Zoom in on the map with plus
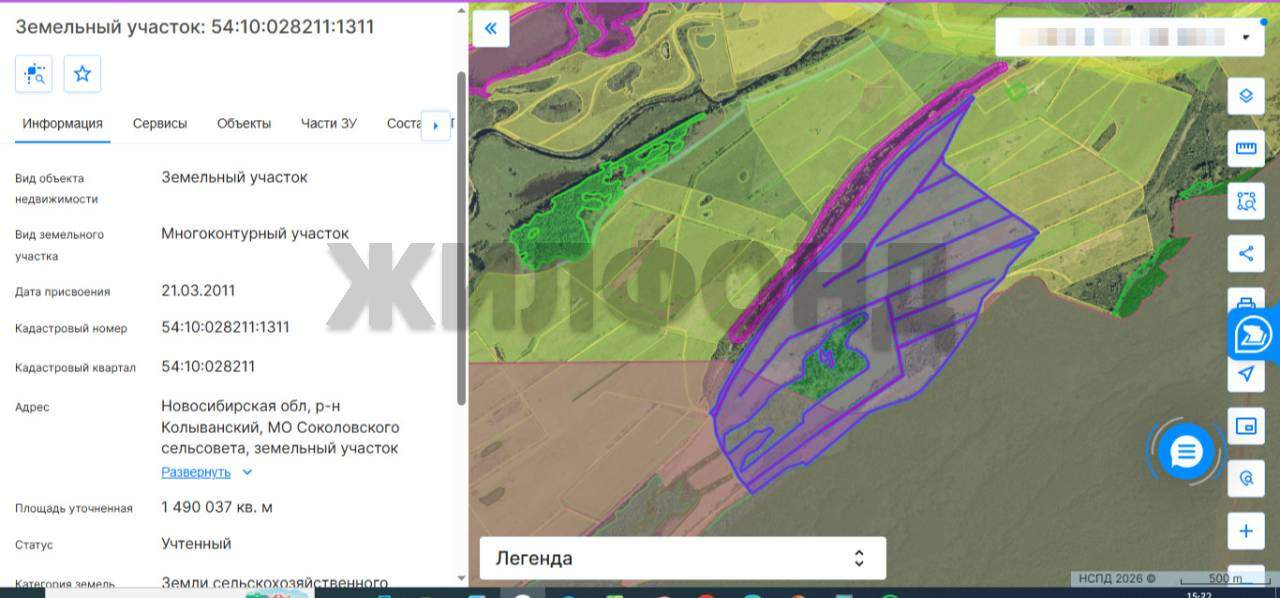Screen dimensions: 1280x598 (1246, 531)
